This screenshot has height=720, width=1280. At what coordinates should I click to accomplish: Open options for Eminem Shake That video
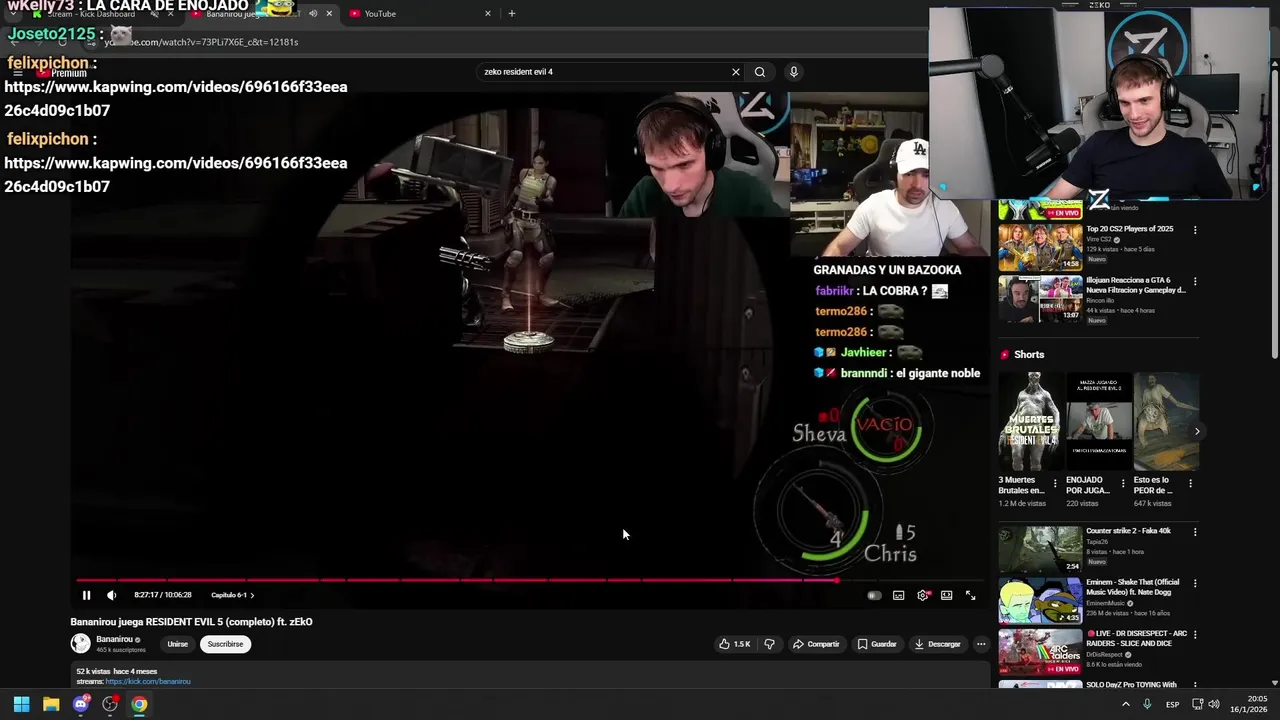coord(1195,583)
